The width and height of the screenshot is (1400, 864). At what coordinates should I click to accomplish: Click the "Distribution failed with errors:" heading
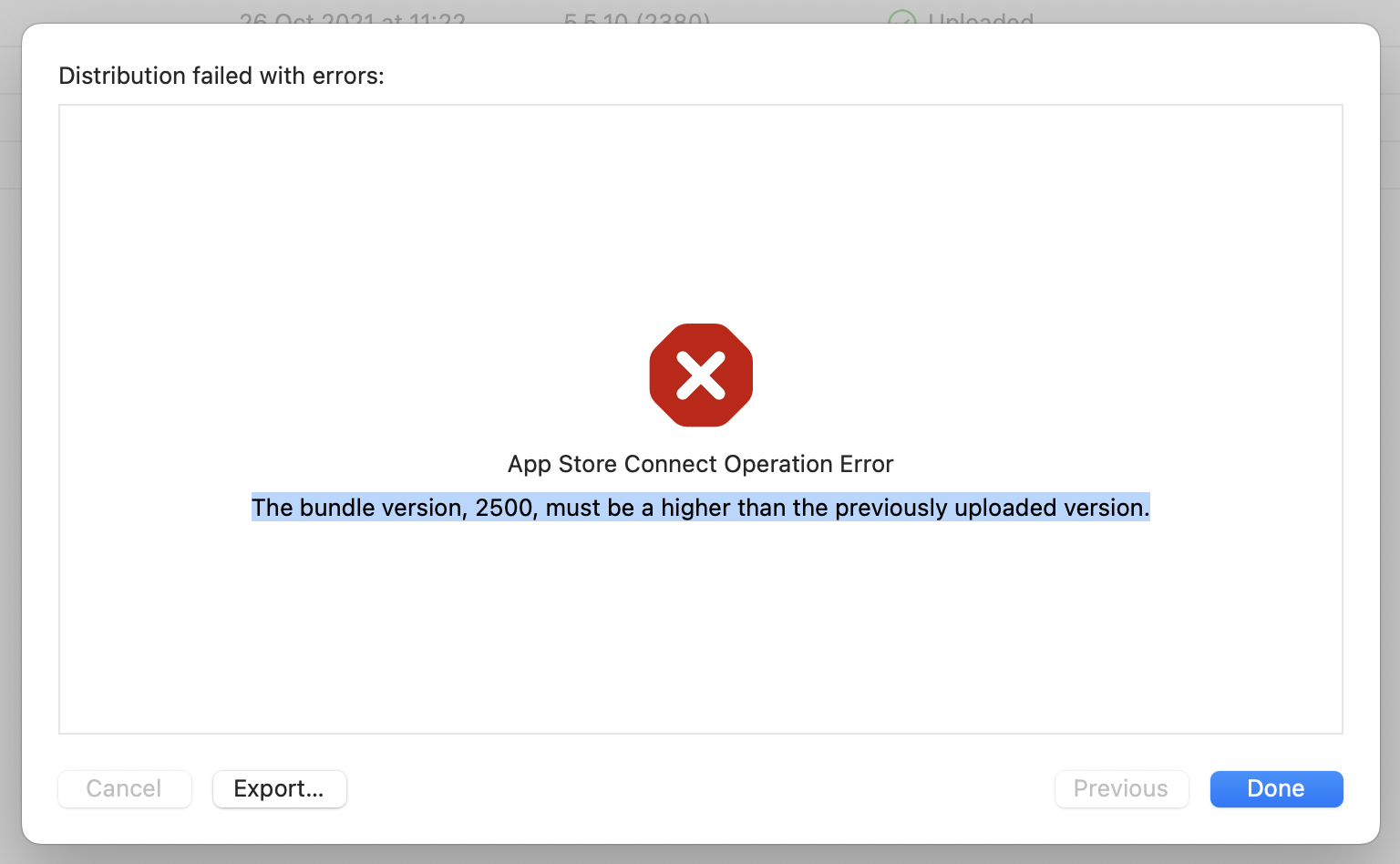coord(221,76)
